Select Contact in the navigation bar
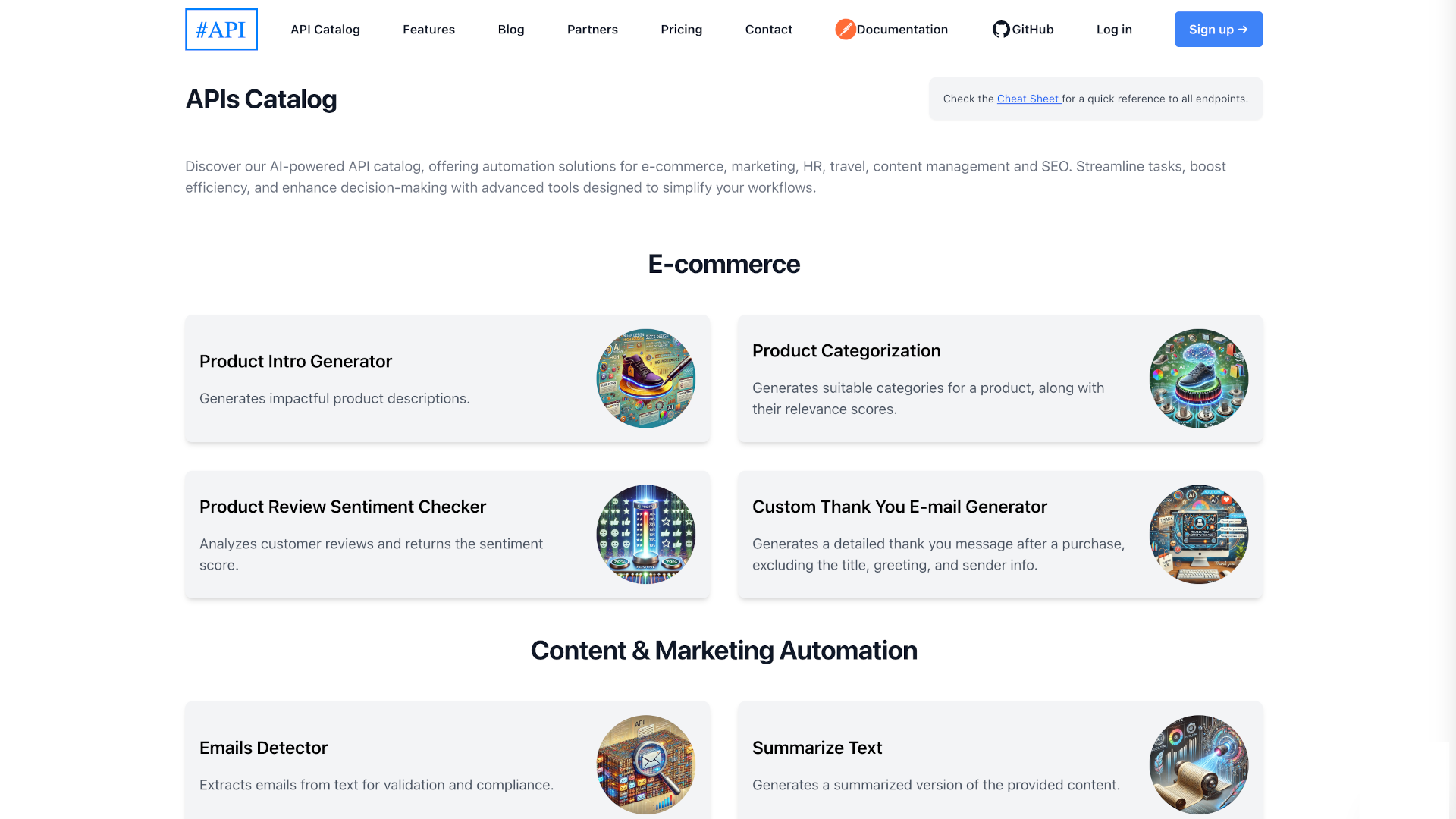 pos(768,30)
